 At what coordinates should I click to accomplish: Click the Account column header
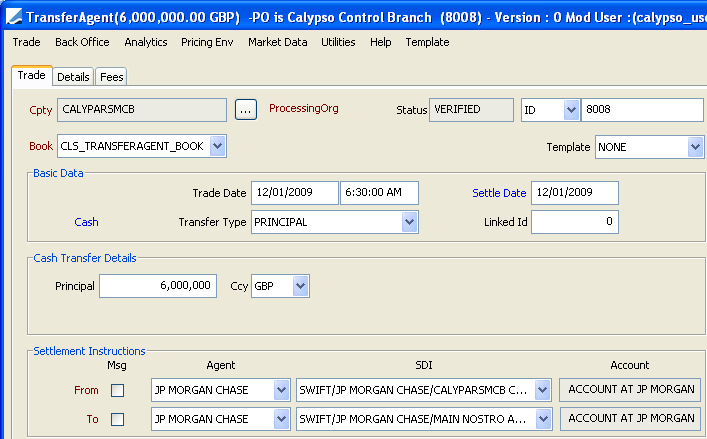(x=630, y=365)
